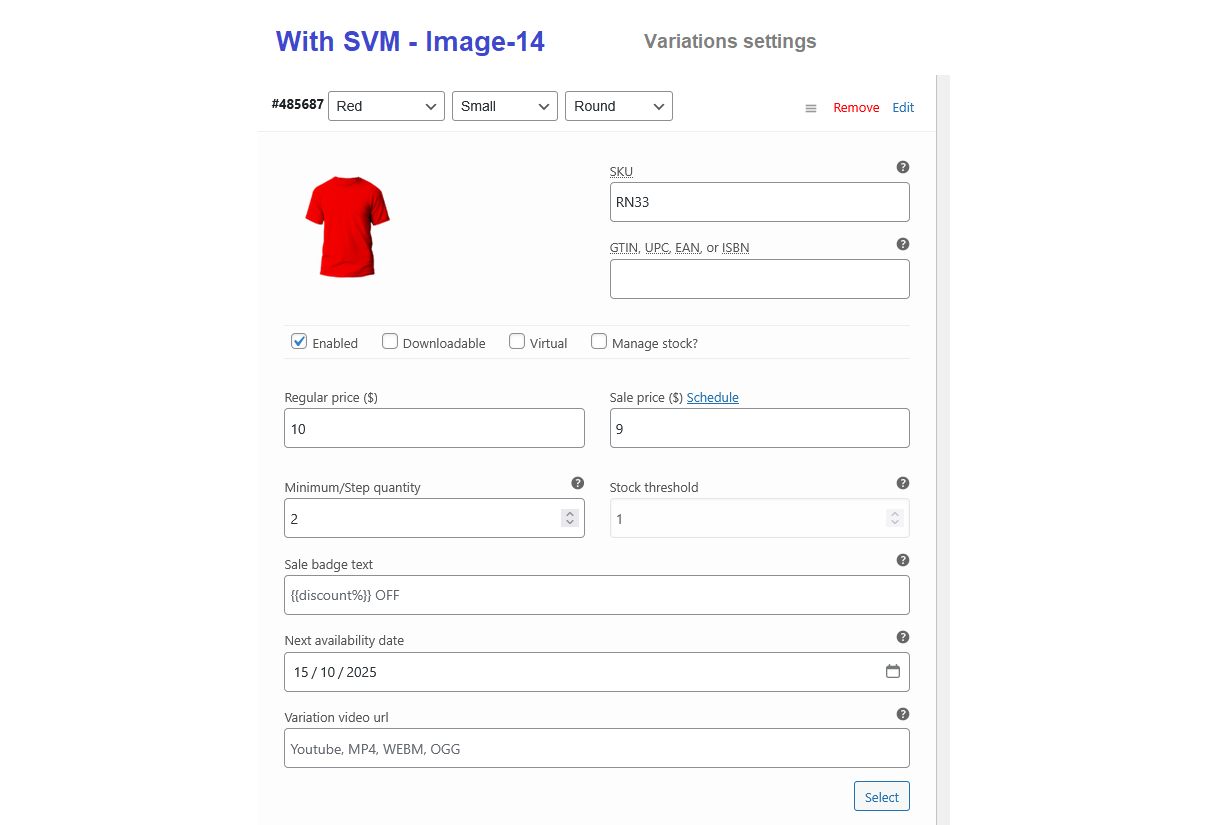Click the red t-shirt variation image

[346, 227]
